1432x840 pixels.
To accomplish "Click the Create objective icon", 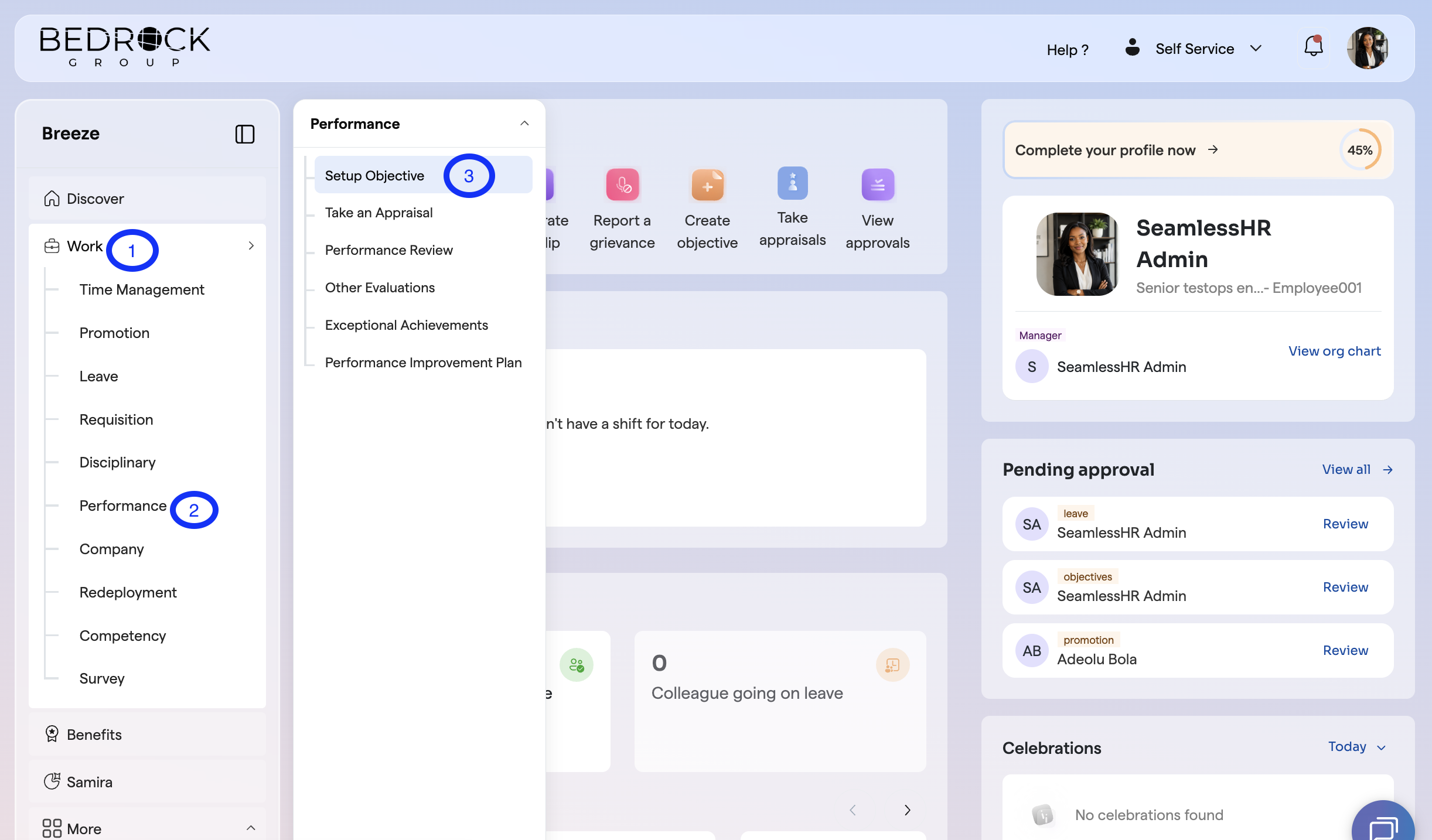I will pos(707,185).
